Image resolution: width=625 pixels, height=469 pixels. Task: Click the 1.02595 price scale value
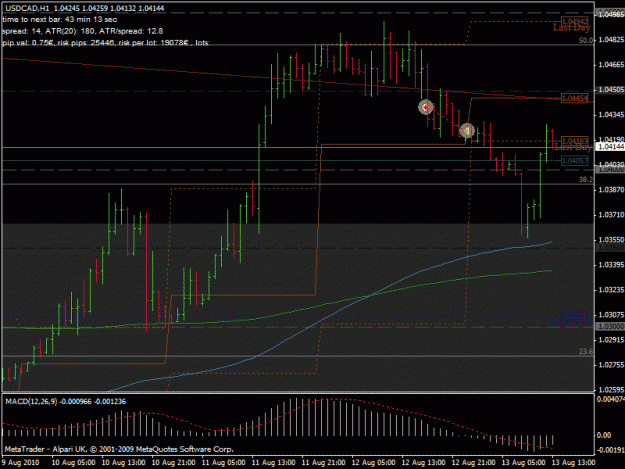click(611, 390)
